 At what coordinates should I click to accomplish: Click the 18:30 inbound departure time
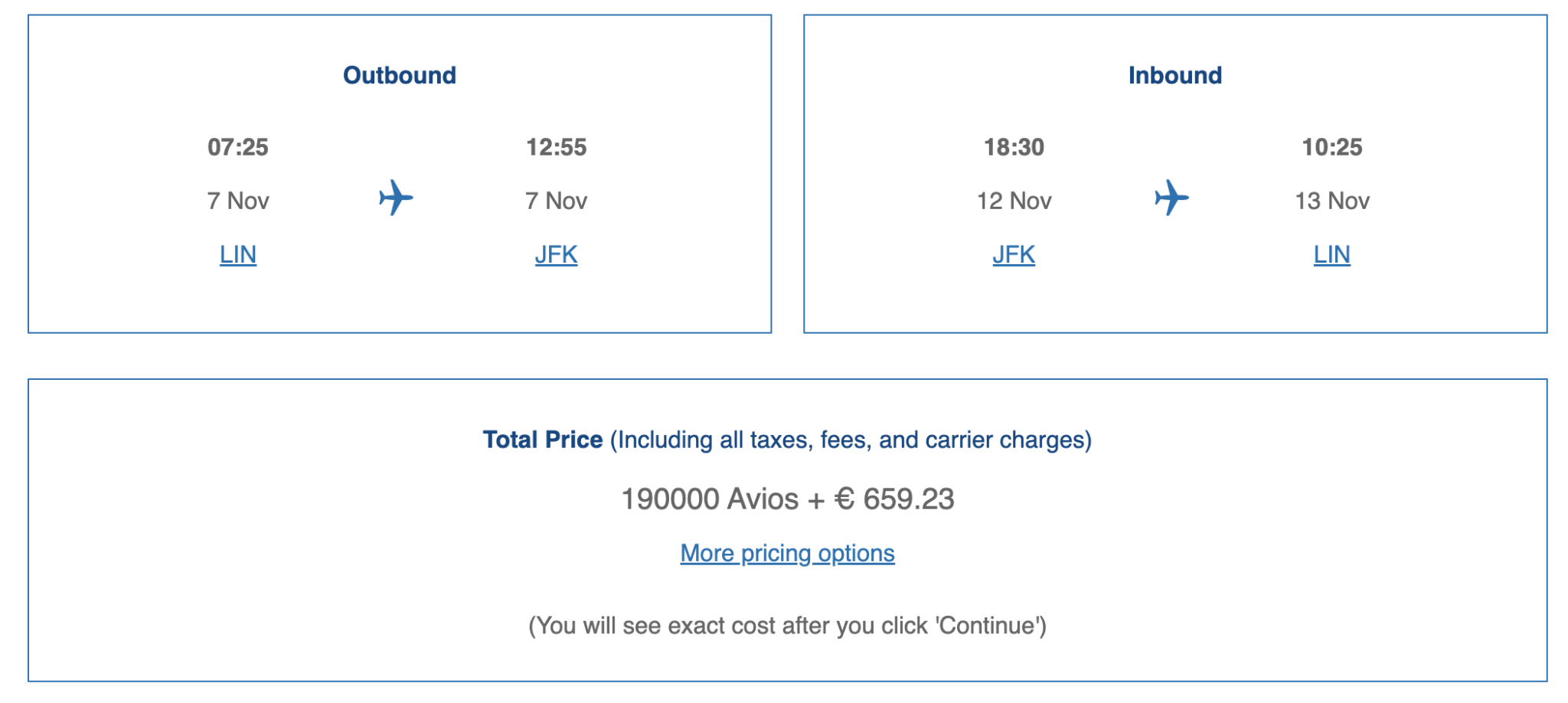click(1014, 147)
